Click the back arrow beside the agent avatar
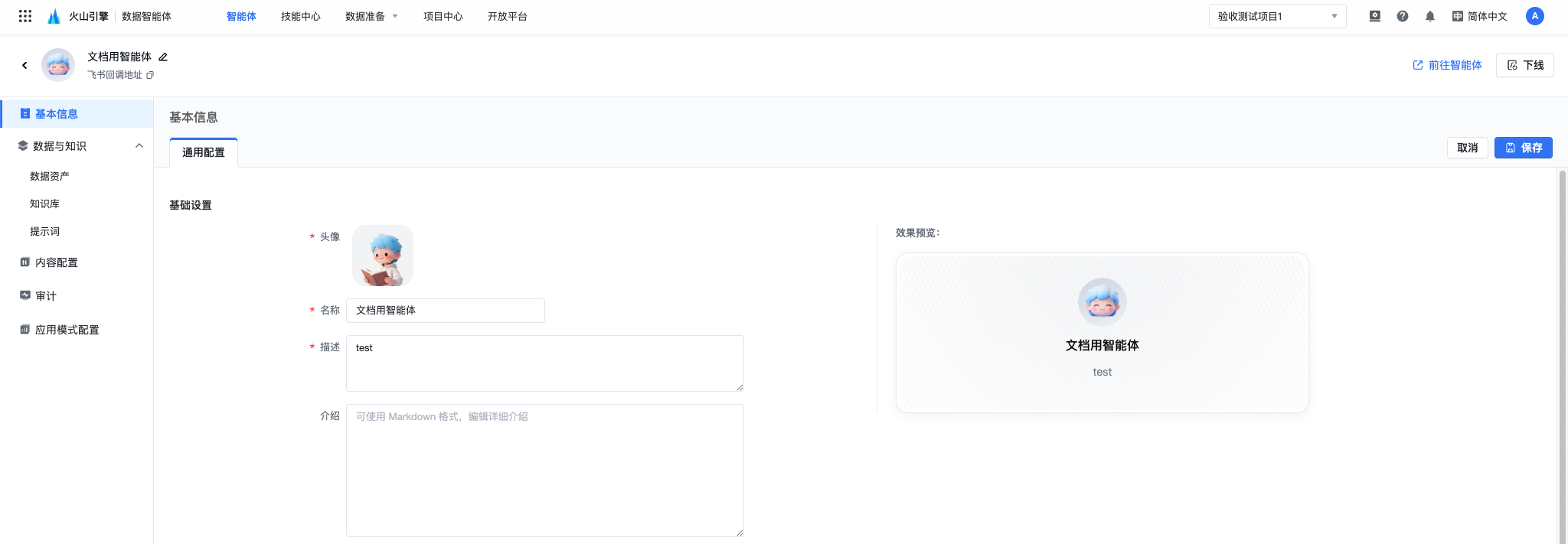This screenshot has width=1568, height=544. [x=24, y=66]
